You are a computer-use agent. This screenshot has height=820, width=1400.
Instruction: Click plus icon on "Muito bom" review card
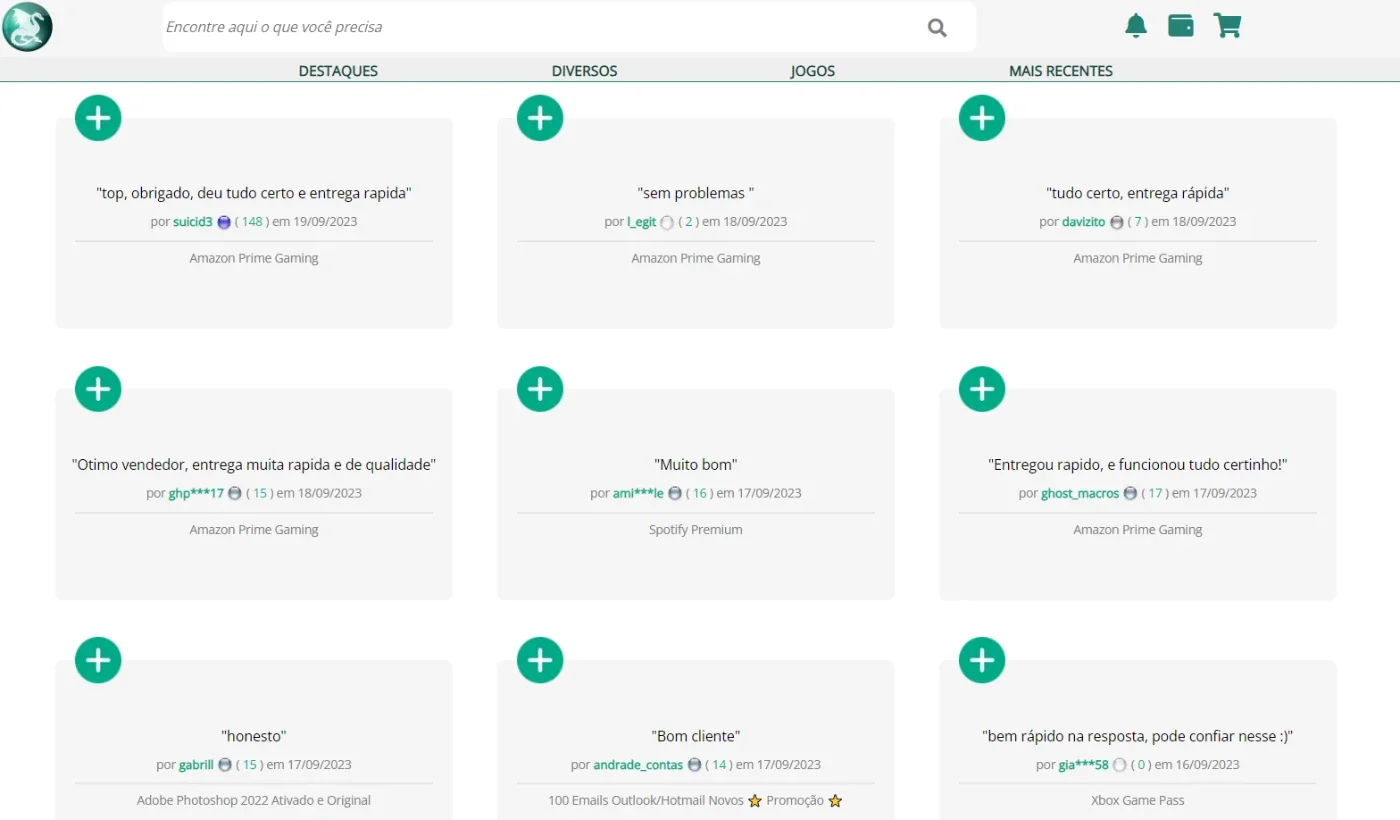click(540, 389)
